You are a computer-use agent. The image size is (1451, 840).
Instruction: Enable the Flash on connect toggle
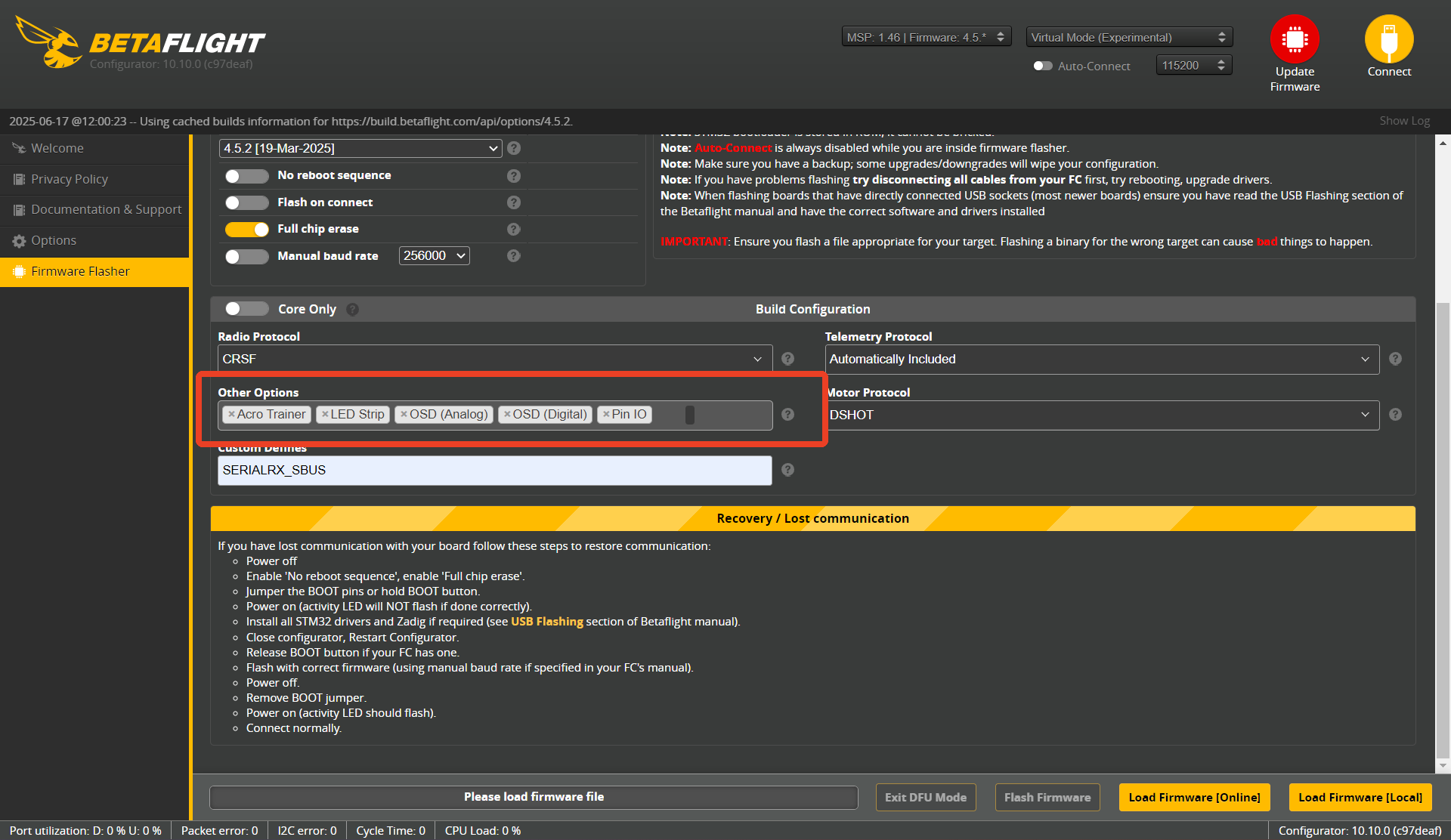[x=246, y=202]
